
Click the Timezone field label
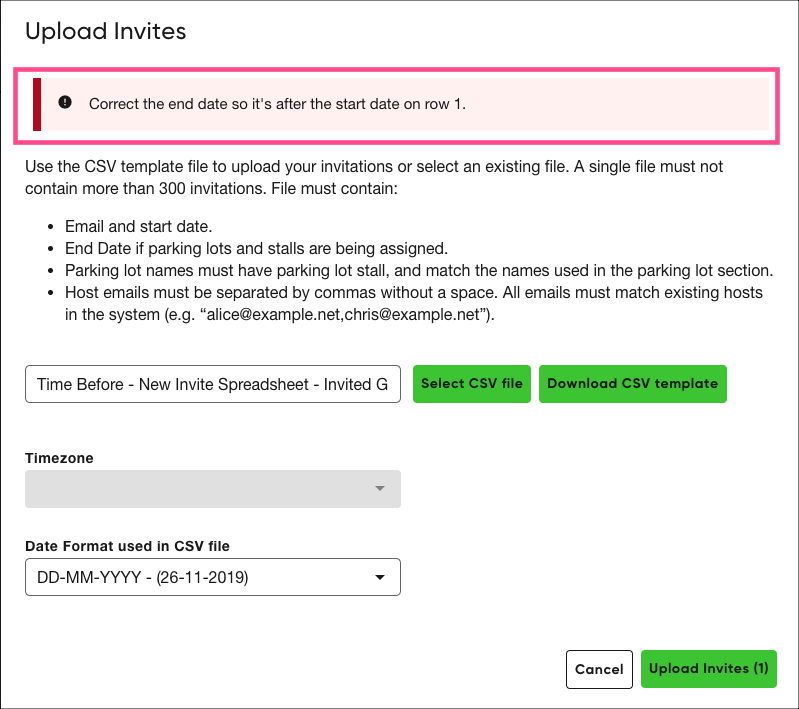tap(59, 457)
